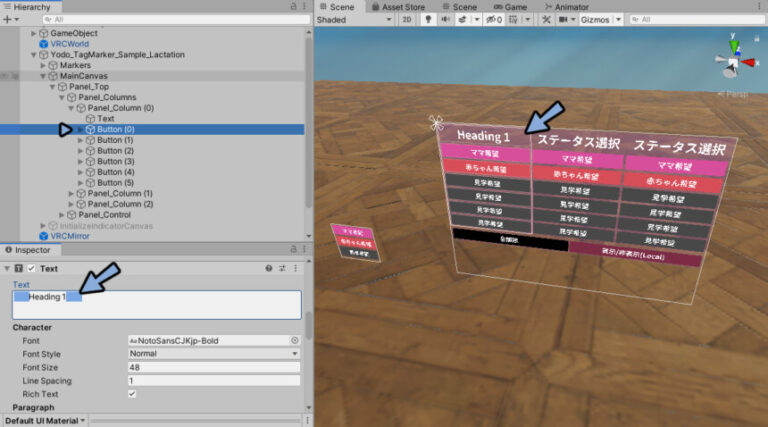The image size is (768, 427).
Task: Expand the Markers object
Action: tap(43, 66)
